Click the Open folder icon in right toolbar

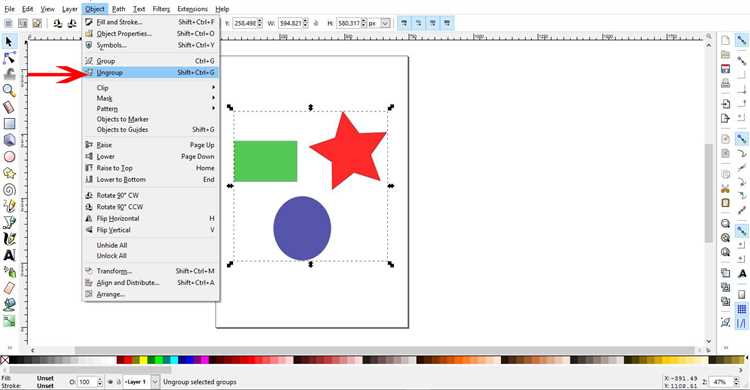(726, 55)
